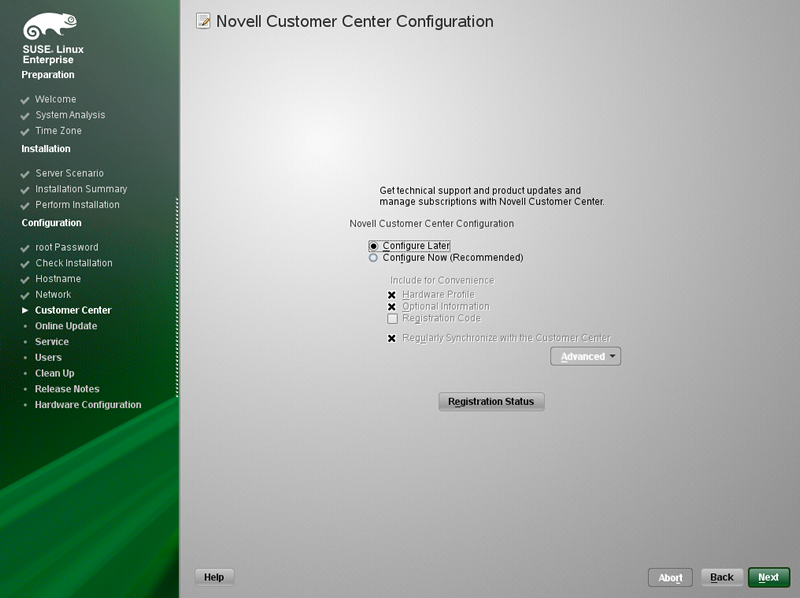Click the Perform Installation step

click(77, 205)
